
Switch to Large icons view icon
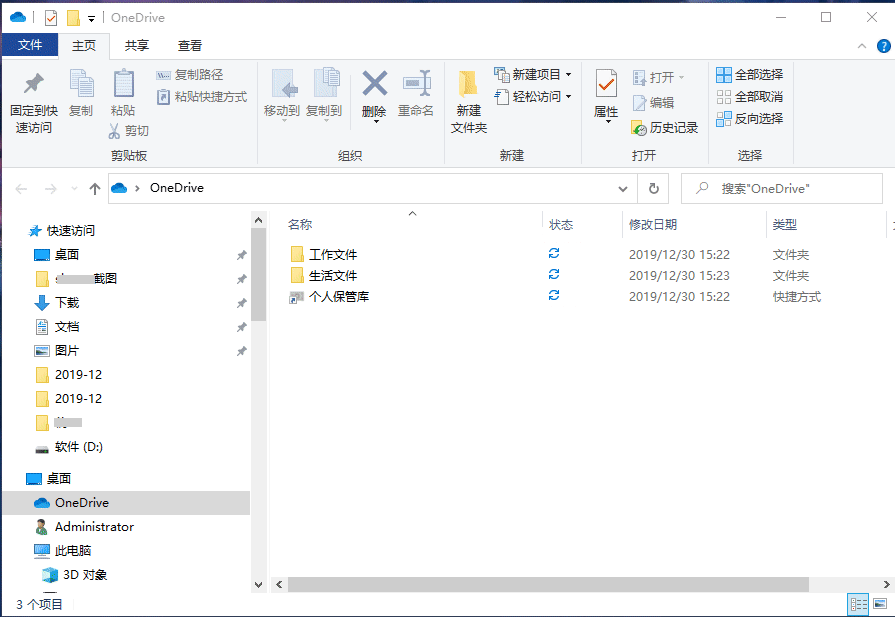[x=880, y=604]
